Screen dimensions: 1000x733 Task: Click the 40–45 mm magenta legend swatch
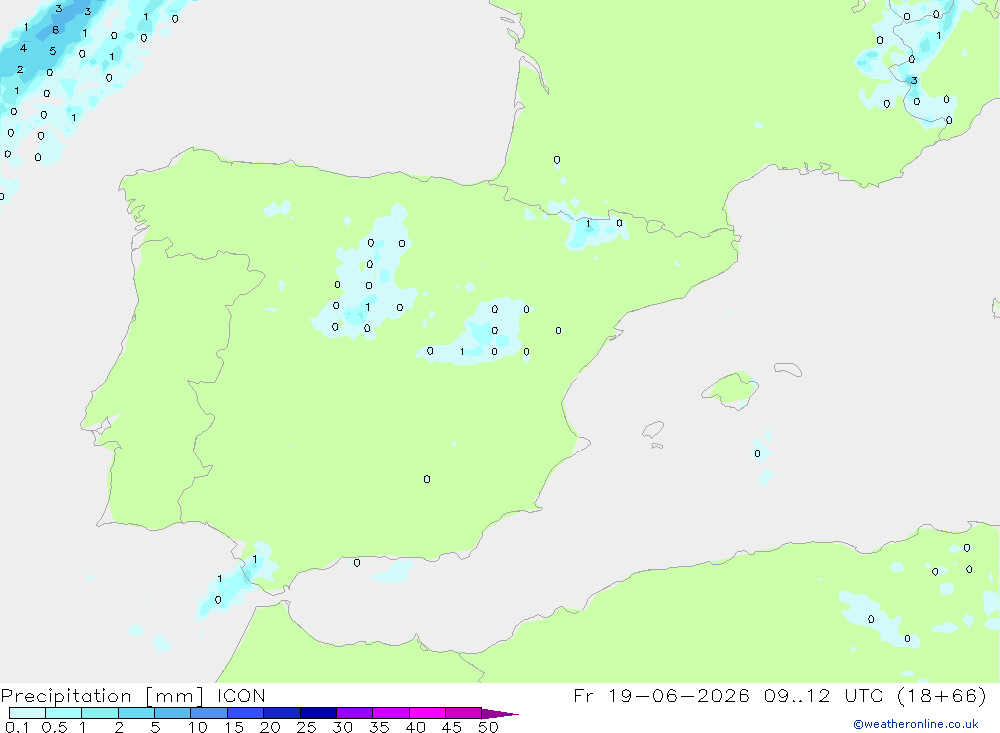(x=427, y=713)
